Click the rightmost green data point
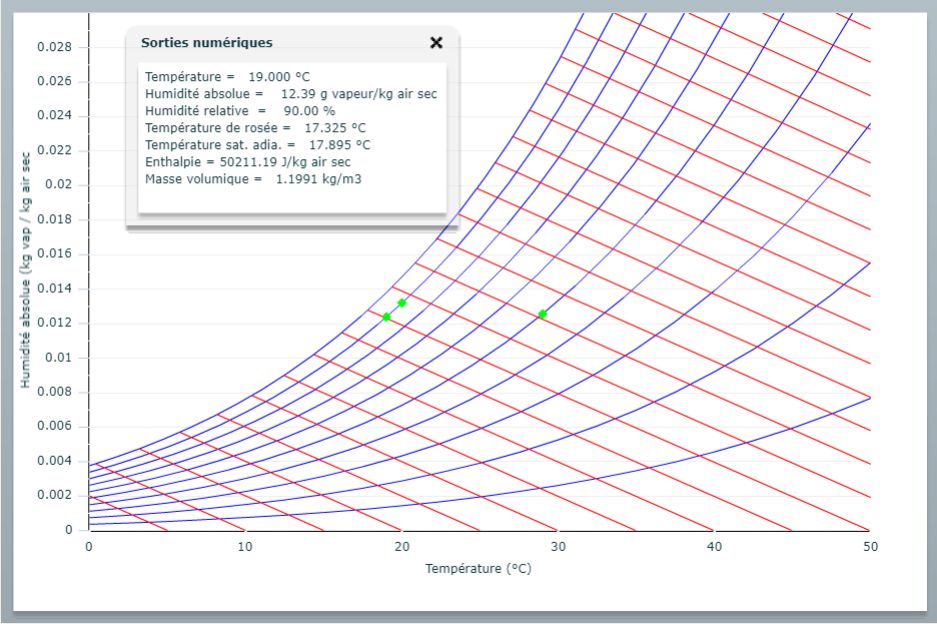 [x=542, y=314]
